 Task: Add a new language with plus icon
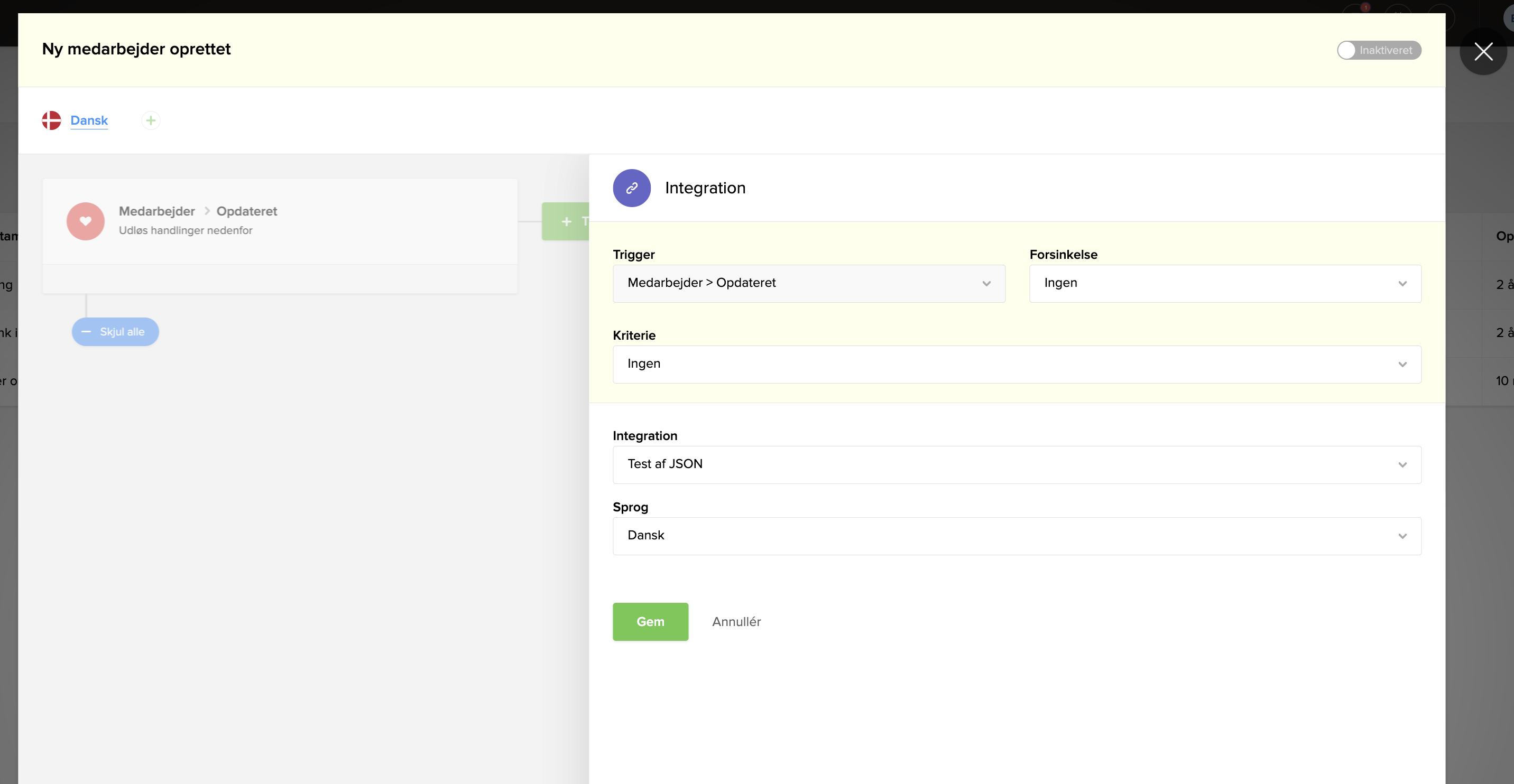pyautogui.click(x=151, y=120)
